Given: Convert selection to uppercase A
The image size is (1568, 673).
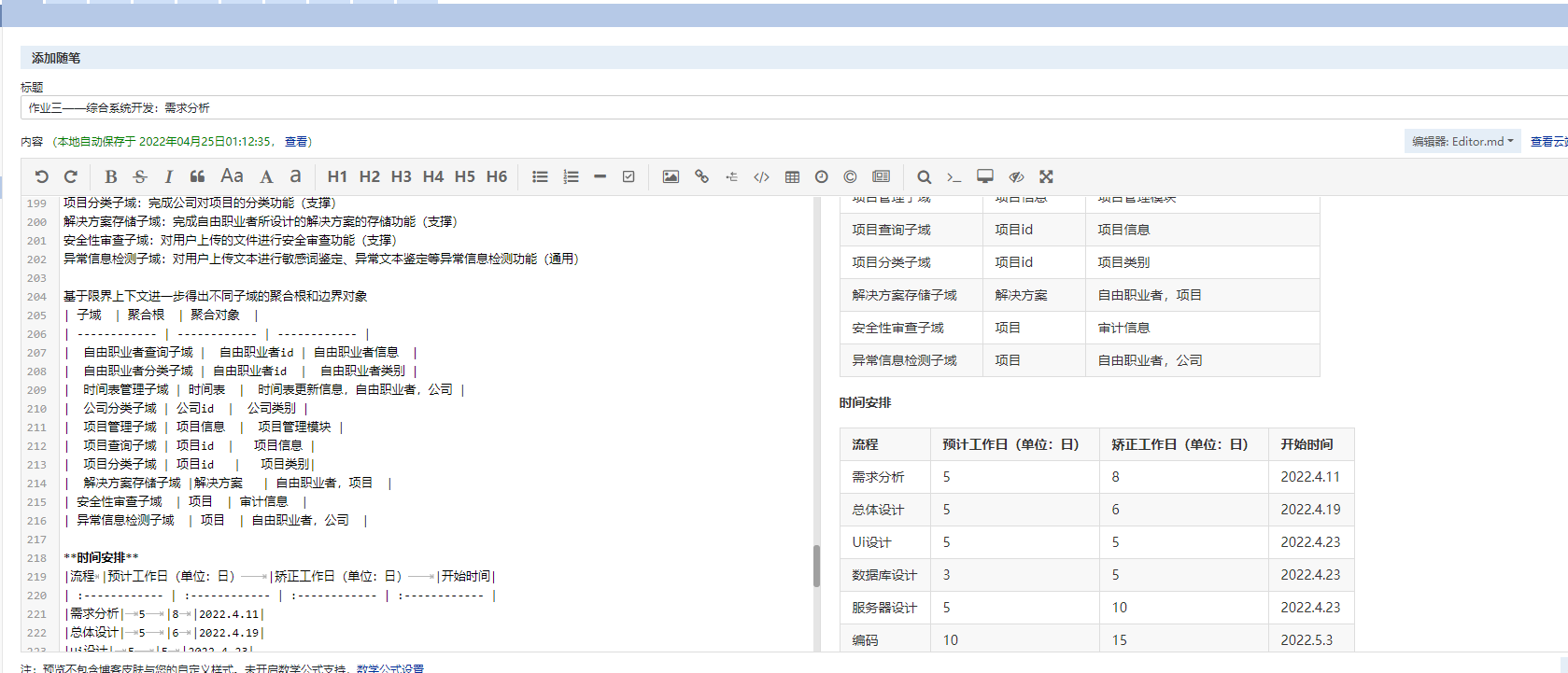Looking at the screenshot, I should pos(266,176).
